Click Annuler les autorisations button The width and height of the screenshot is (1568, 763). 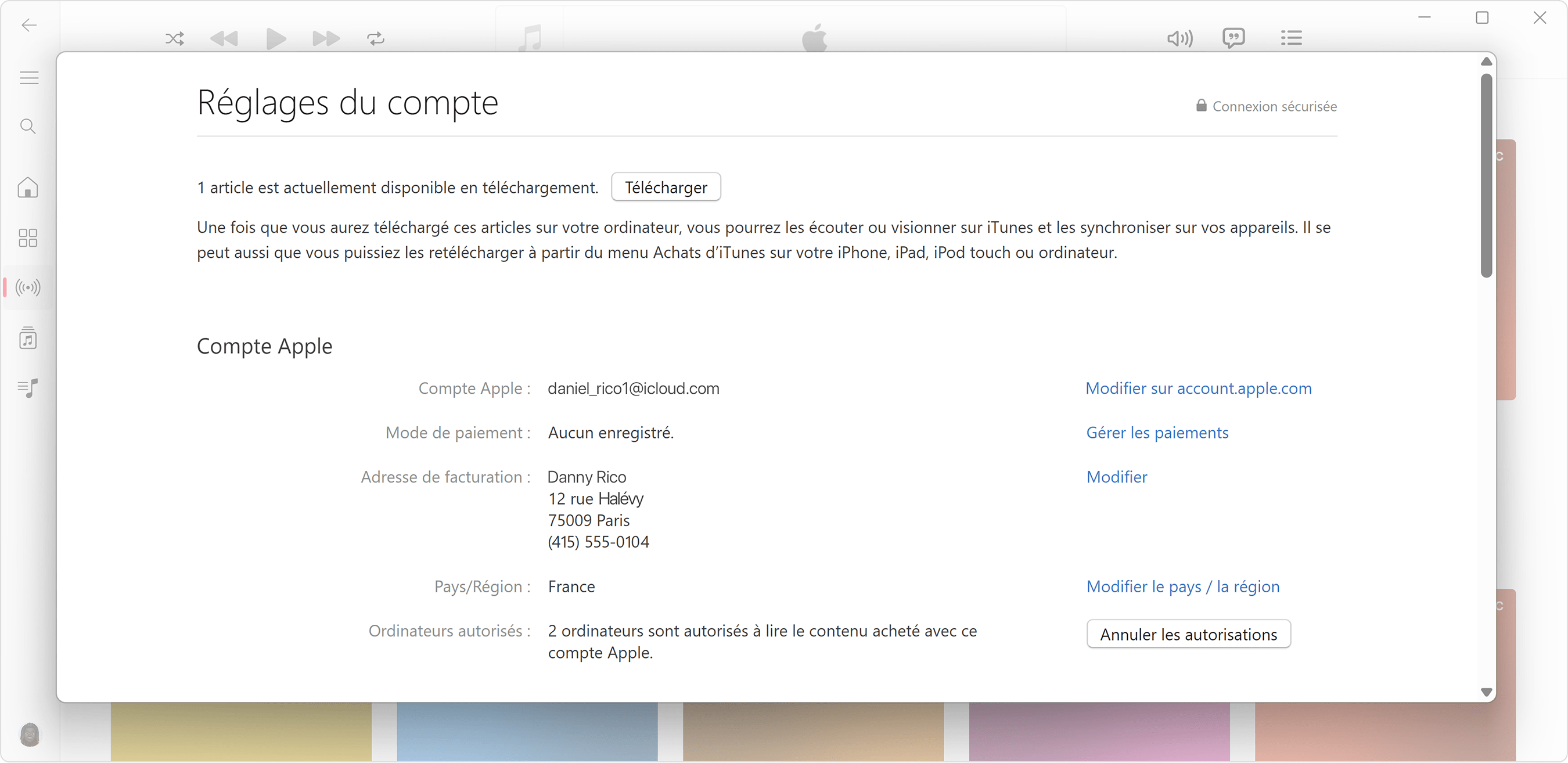tap(1189, 635)
